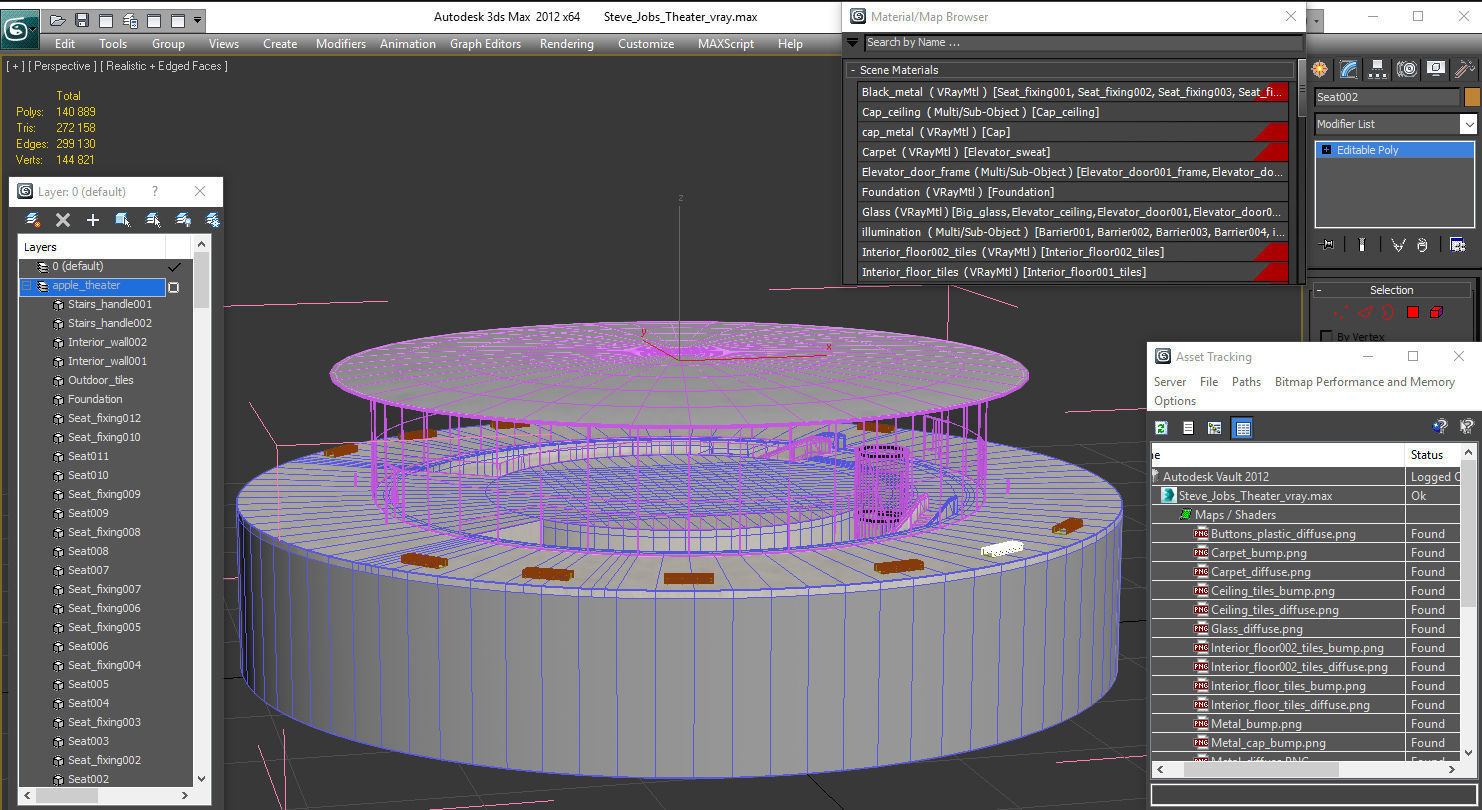
Task: Click Configure Modifier Sets icon
Action: pyautogui.click(x=1457, y=245)
